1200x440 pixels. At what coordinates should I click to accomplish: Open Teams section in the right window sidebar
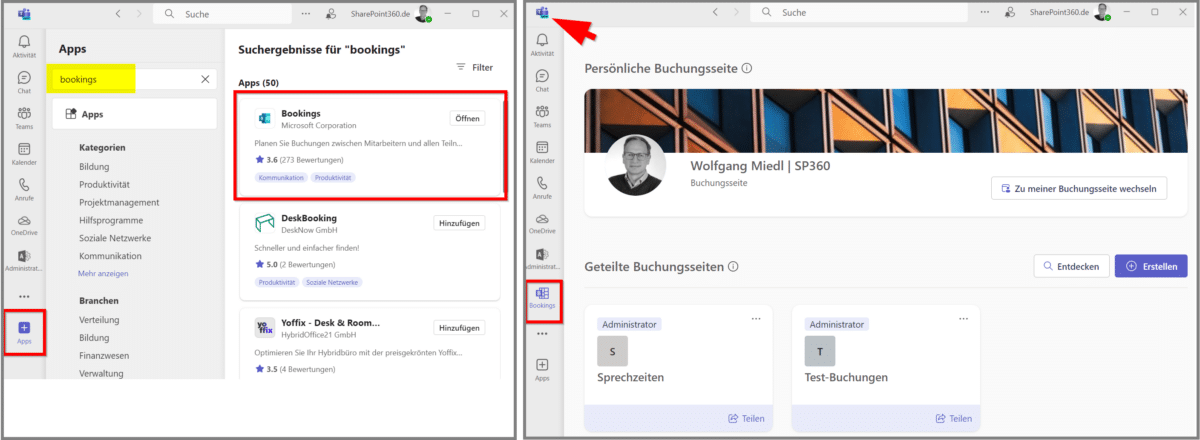[x=542, y=118]
